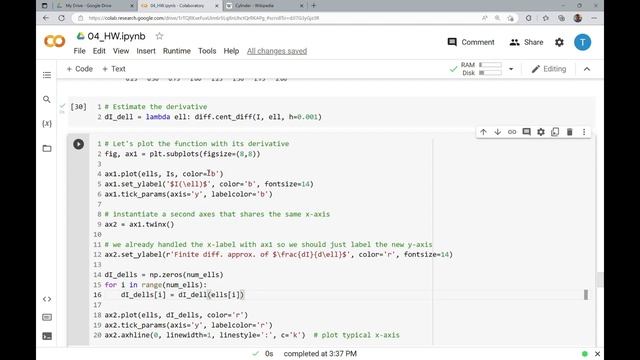Open browser favorites star icon
The height and width of the screenshot is (360, 640).
click(x=546, y=18)
